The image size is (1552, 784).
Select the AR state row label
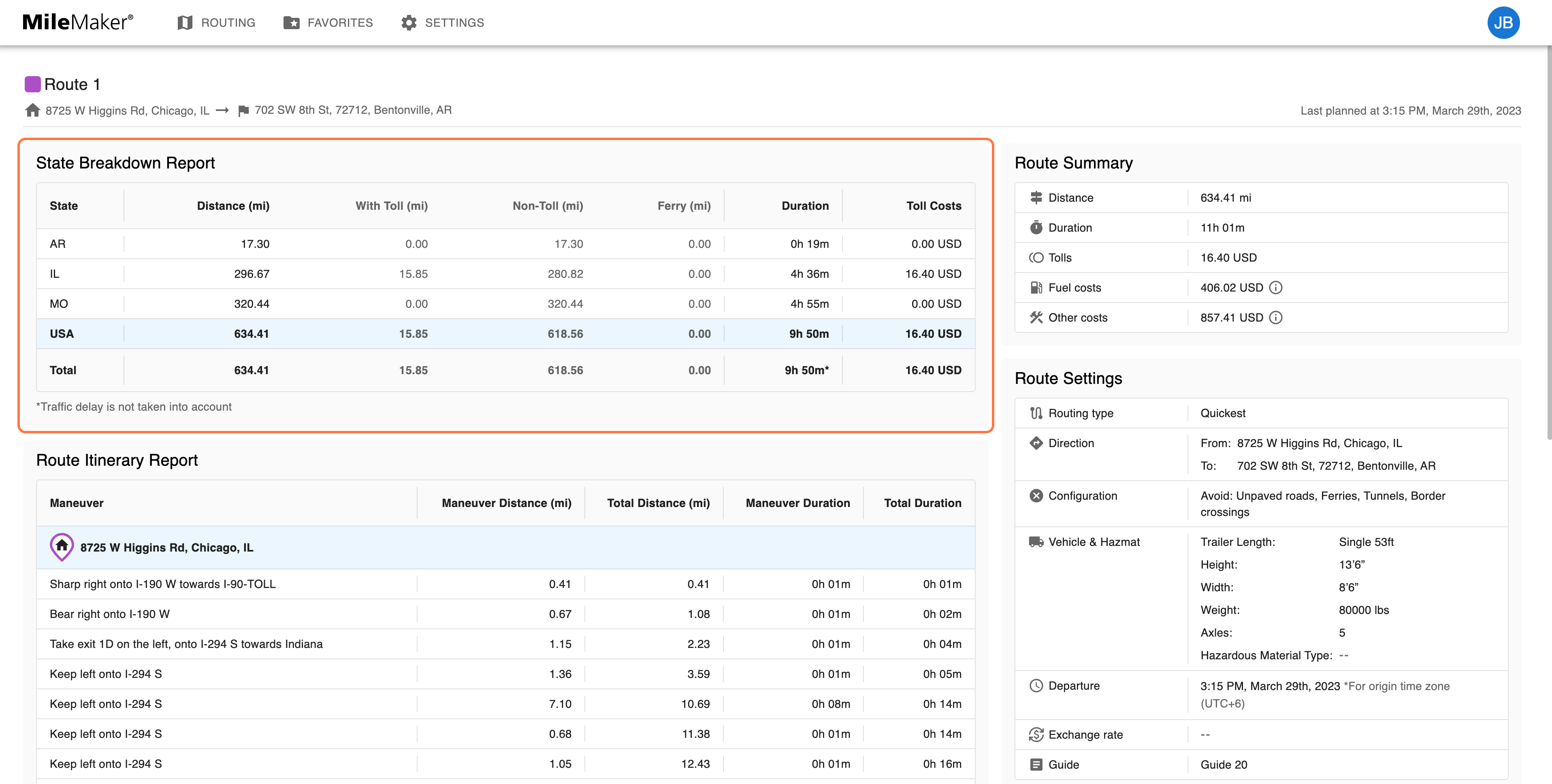[58, 244]
